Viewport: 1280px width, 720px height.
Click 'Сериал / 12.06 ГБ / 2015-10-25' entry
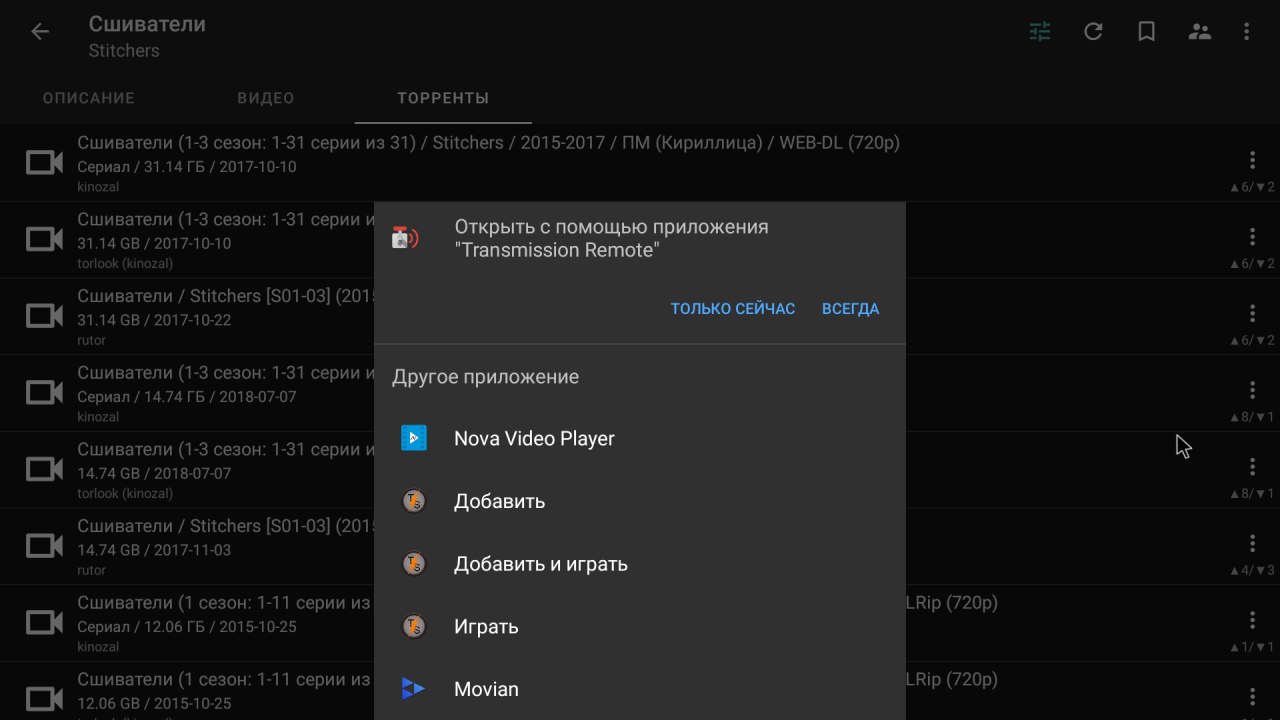[x=187, y=627]
